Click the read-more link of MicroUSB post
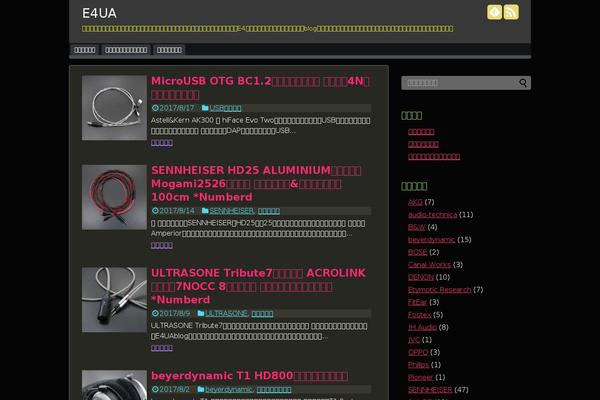This screenshot has width=600, height=400. (162, 143)
